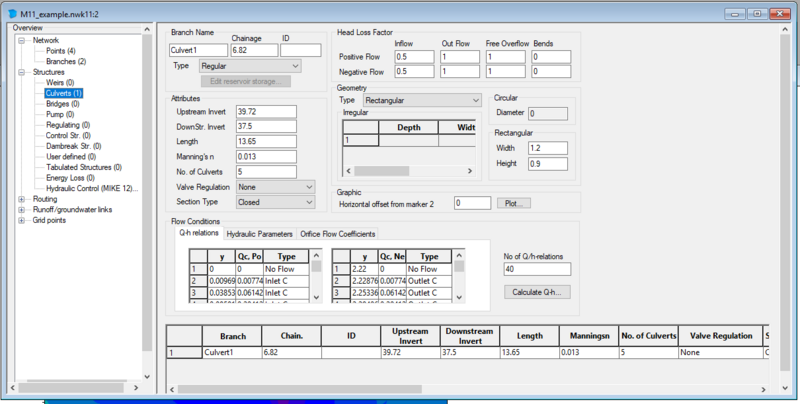
Task: Select Points (4) in the tree
Action: click(x=61, y=51)
